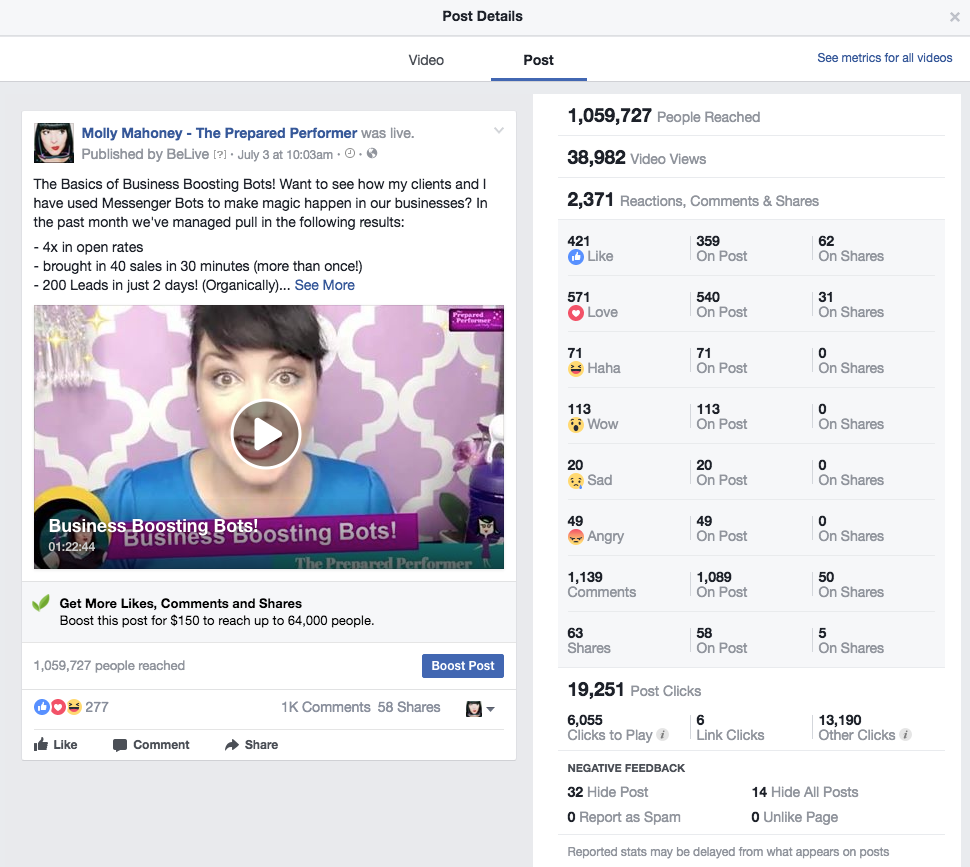Click the 0 Report as Spam entry
970x867 pixels.
624,818
